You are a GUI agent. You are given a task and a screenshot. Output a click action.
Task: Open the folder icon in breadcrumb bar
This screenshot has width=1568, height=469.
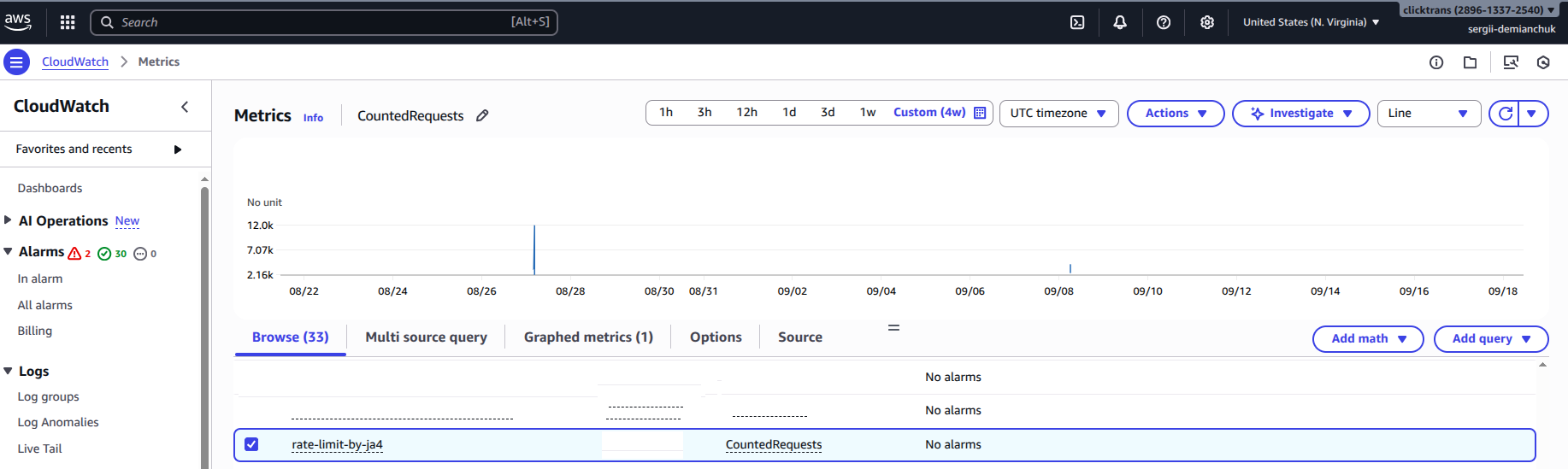pyautogui.click(x=1470, y=62)
